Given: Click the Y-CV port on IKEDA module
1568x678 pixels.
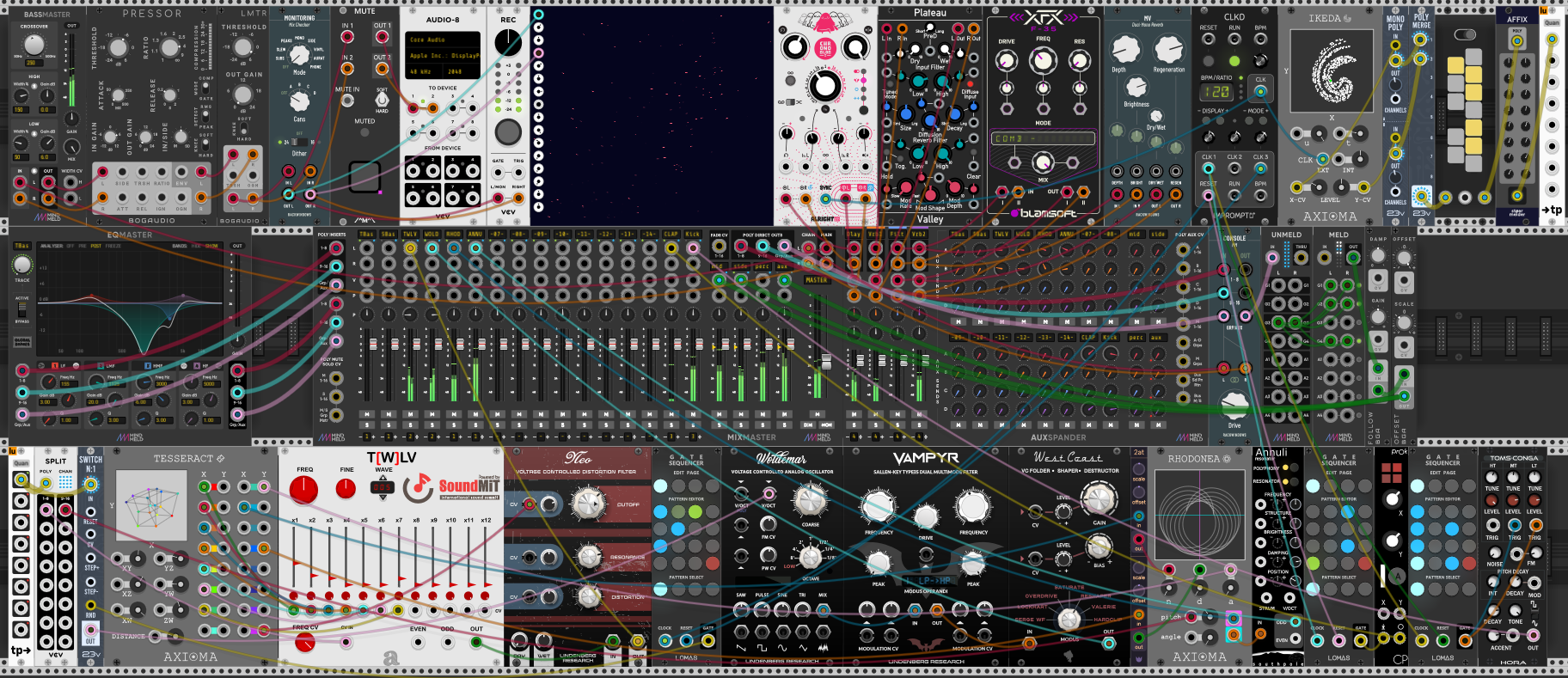Looking at the screenshot, I should point(1363,186).
